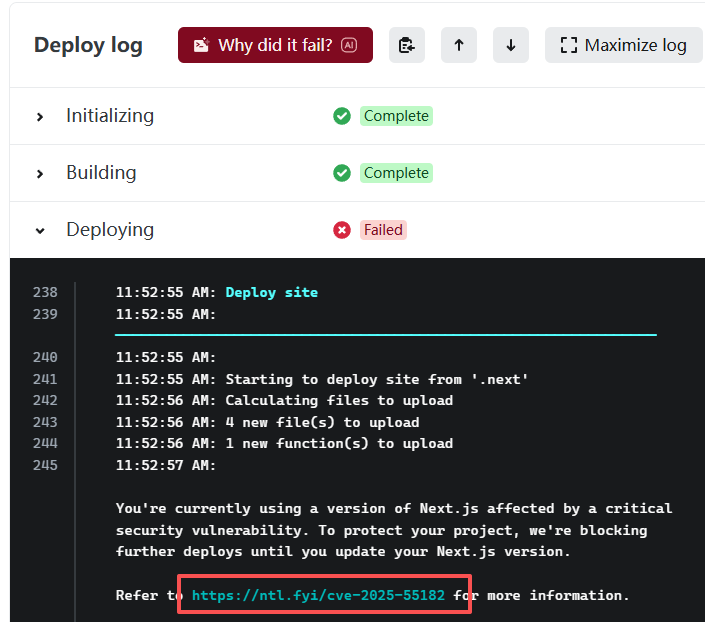Click the "Deploy log" heading
The width and height of the screenshot is (705, 622).
[88, 45]
